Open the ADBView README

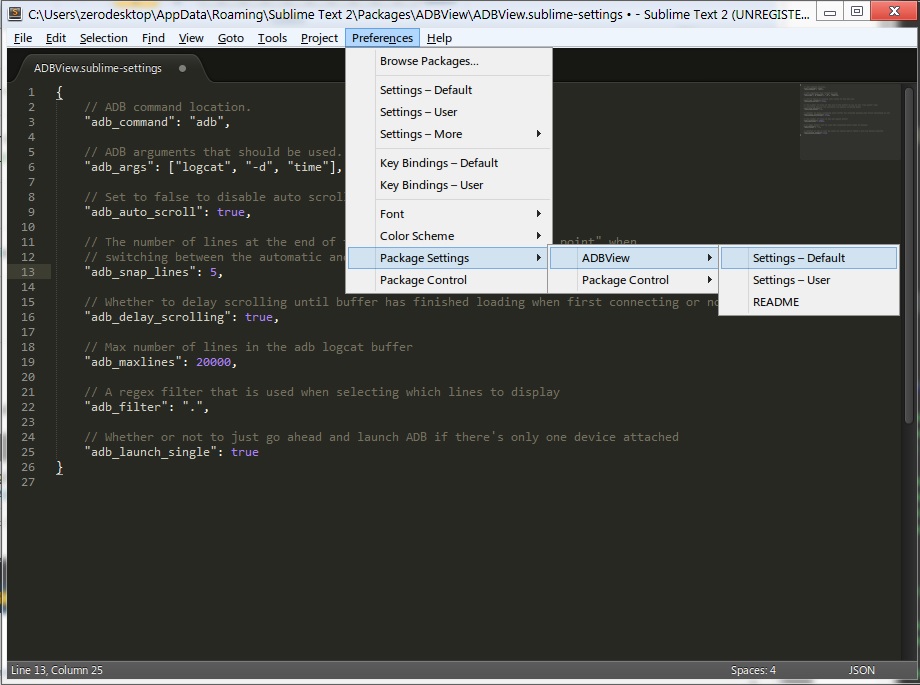coord(809,302)
